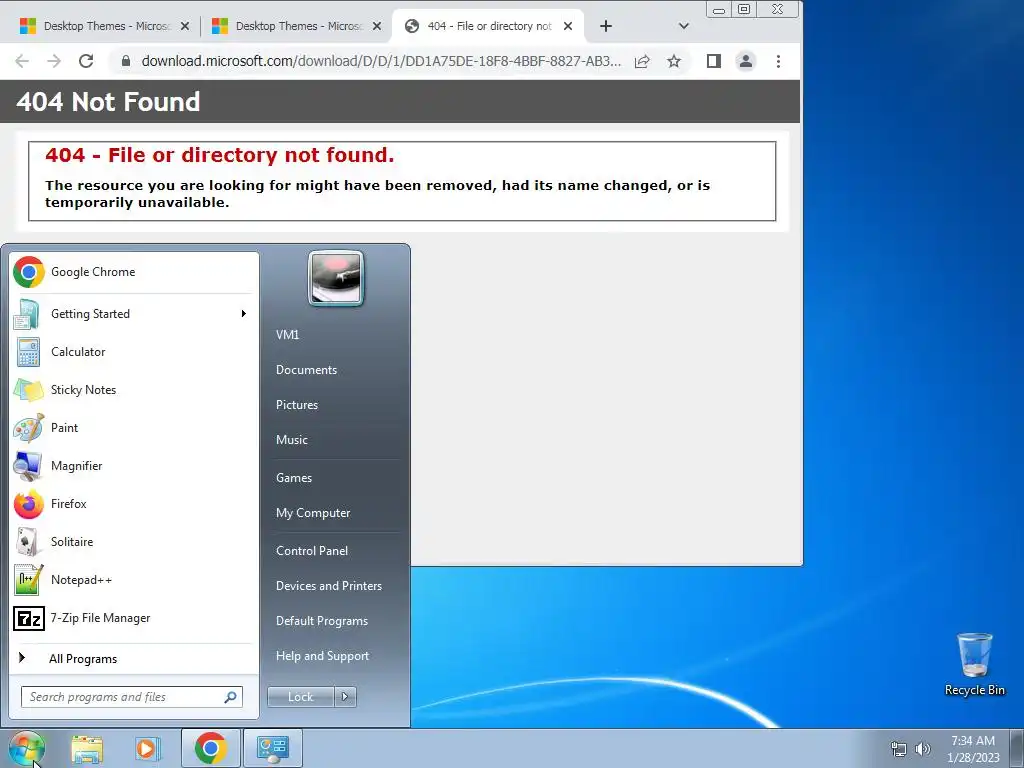This screenshot has height=768, width=1024.
Task: Go back in Chrome
Action: pos(22,61)
